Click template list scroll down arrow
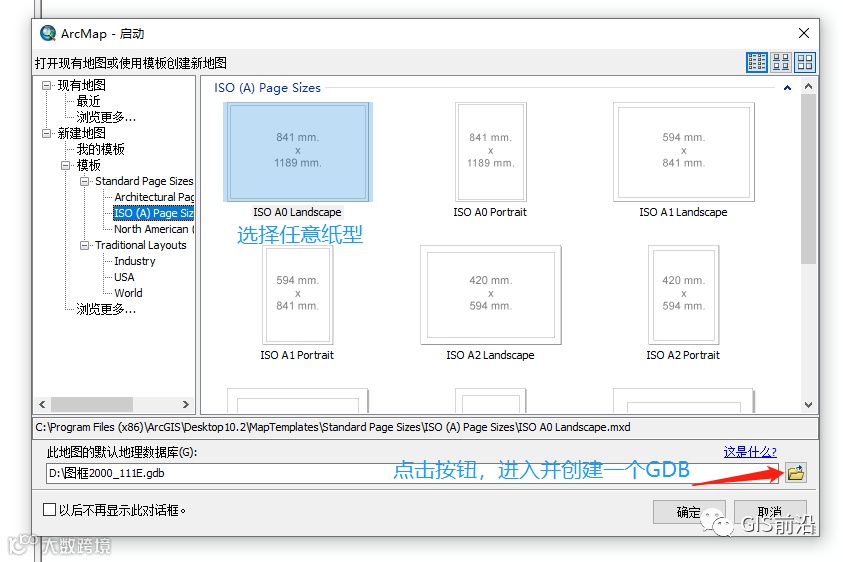 pos(808,405)
